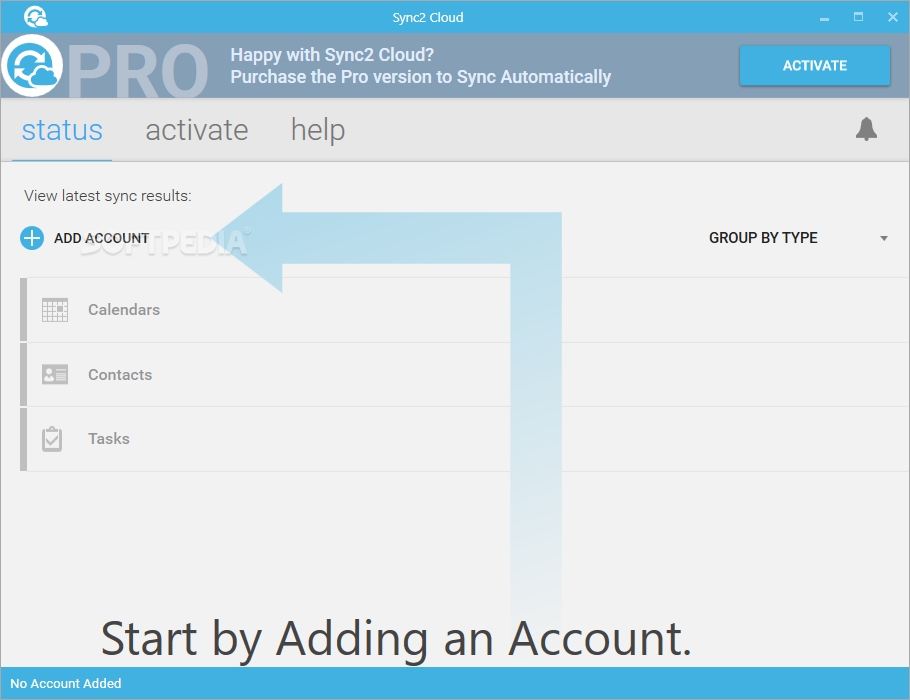This screenshot has width=910, height=700.
Task: Click the Sync2 Cloud title bar logo
Action: [36, 17]
